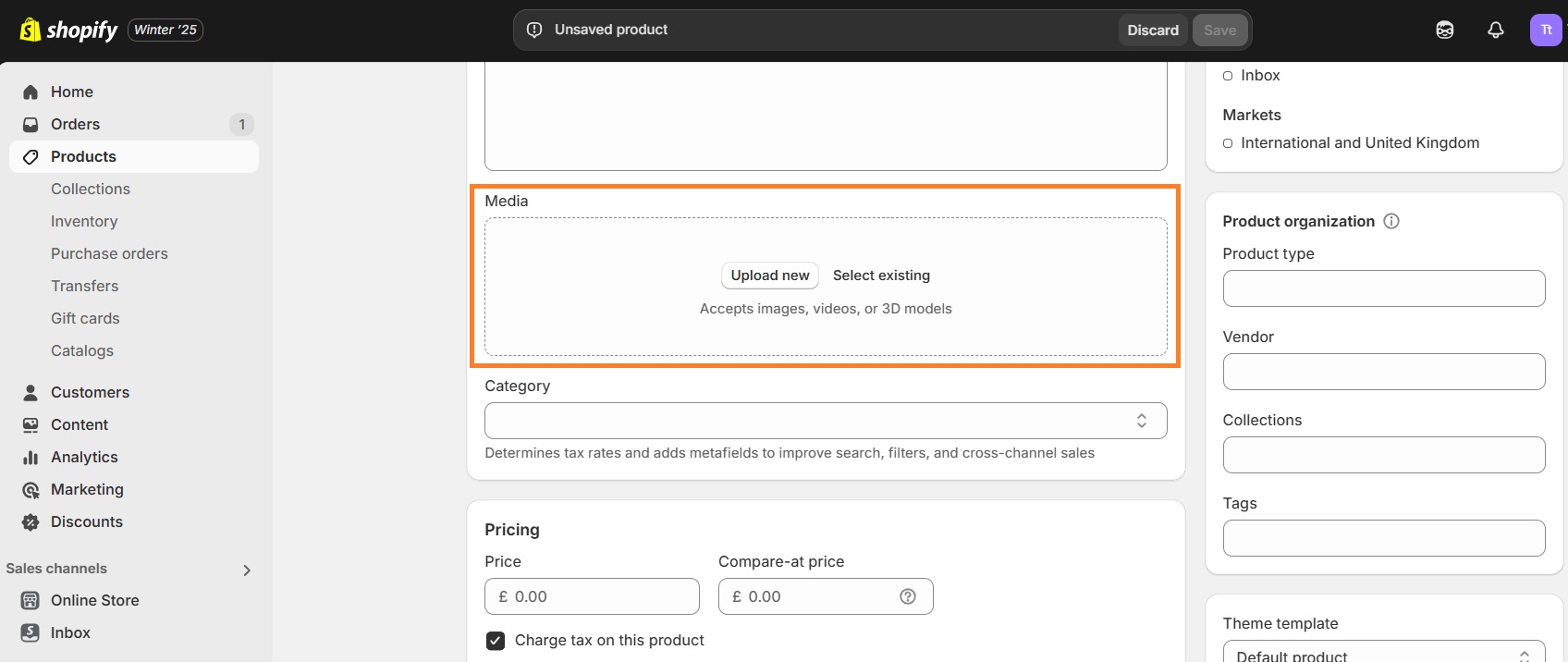Discard the unsaved product changes
This screenshot has width=1568, height=662.
[x=1152, y=31]
